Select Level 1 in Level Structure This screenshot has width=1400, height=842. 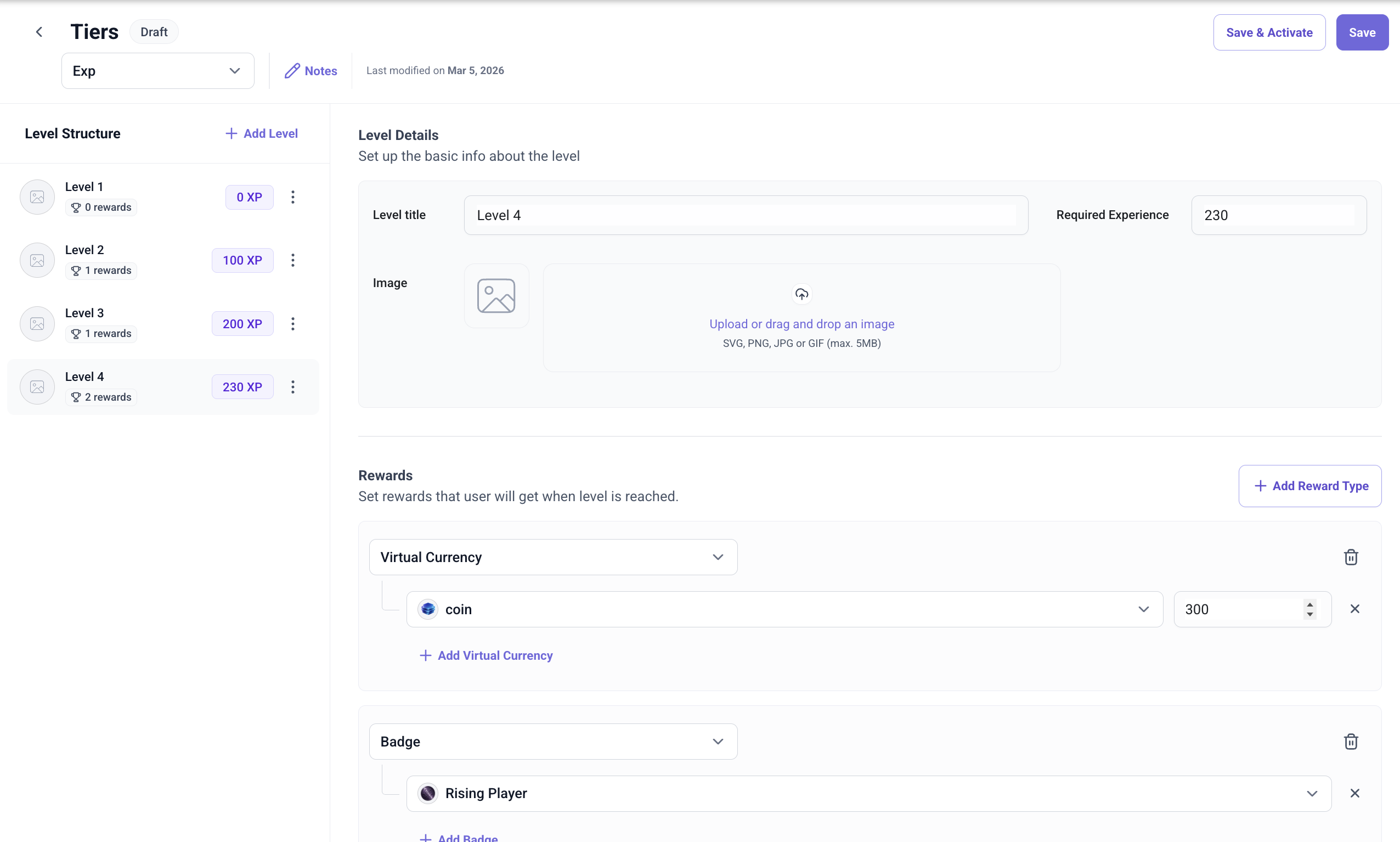(x=163, y=197)
